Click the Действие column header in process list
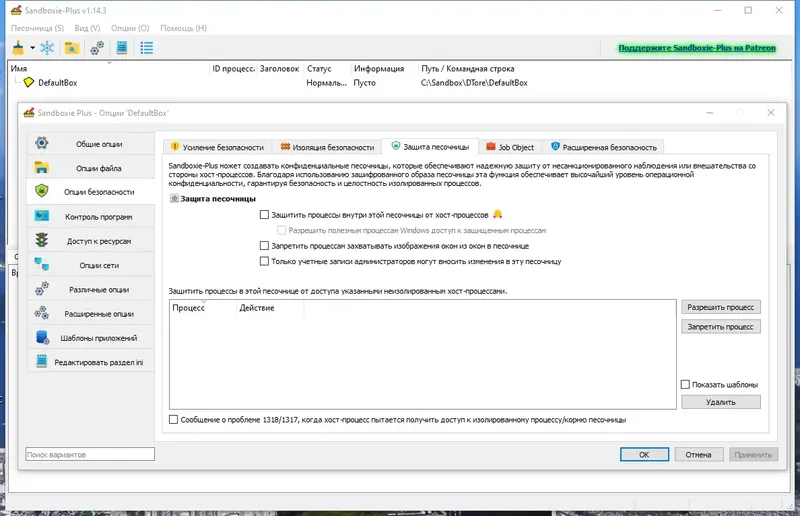The image size is (800, 516). 270,308
